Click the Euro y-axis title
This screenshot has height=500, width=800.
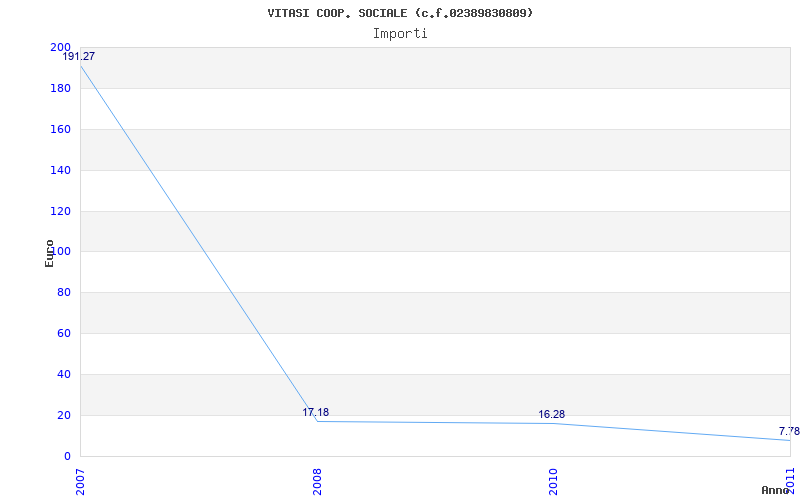click(49, 253)
